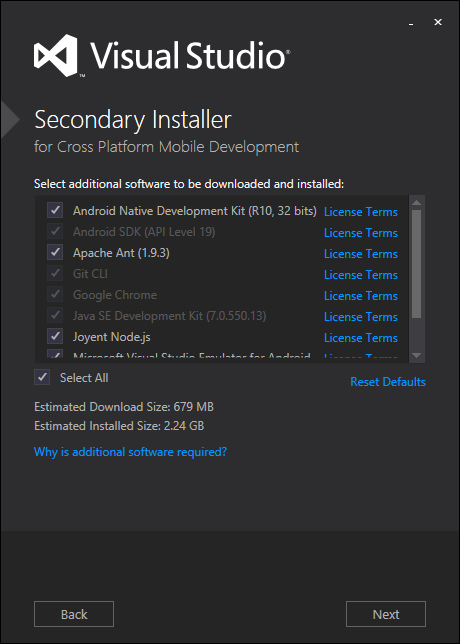This screenshot has height=644, width=460.
Task: Open License Terms for Git CLI
Action: point(361,275)
